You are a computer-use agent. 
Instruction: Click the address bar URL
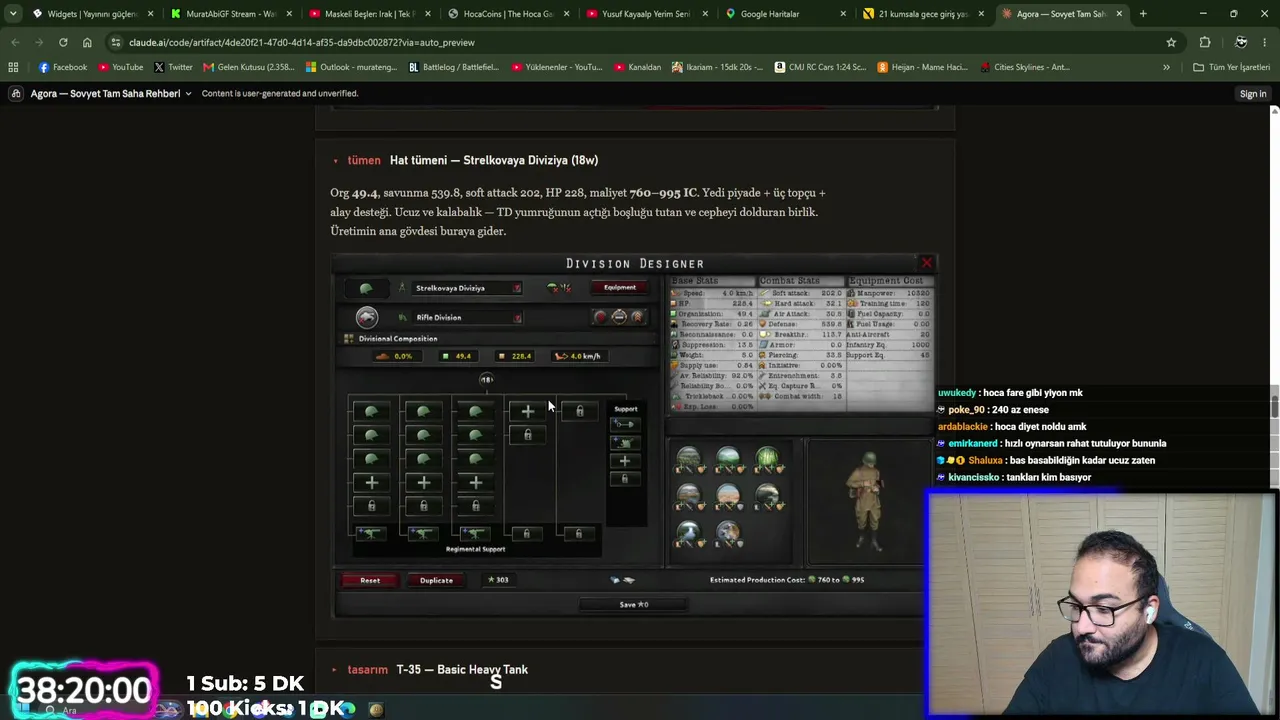[x=302, y=43]
